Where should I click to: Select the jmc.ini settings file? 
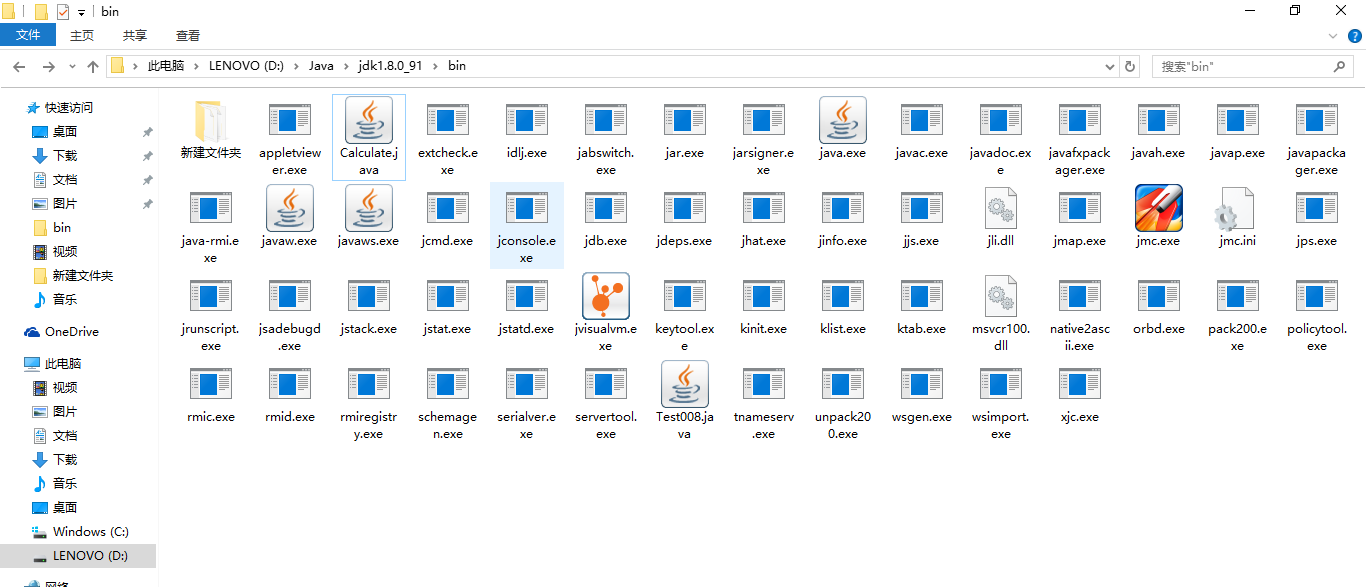tap(1238, 217)
